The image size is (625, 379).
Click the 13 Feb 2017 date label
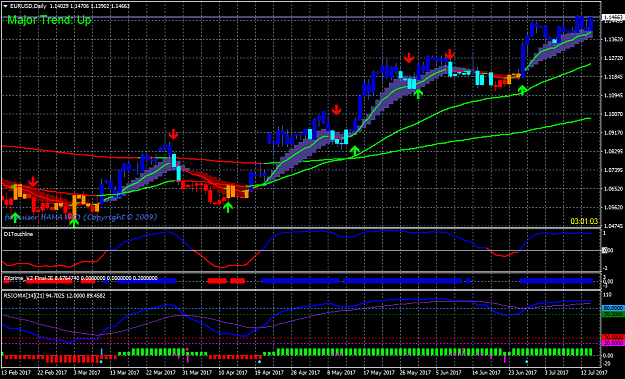(x=16, y=373)
